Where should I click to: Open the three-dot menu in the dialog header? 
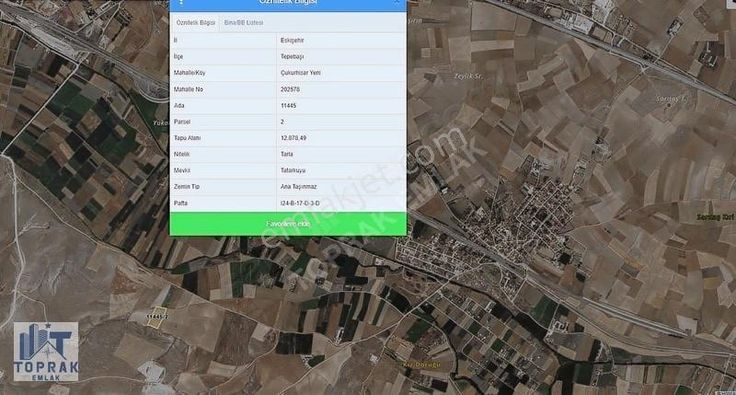[x=181, y=2]
